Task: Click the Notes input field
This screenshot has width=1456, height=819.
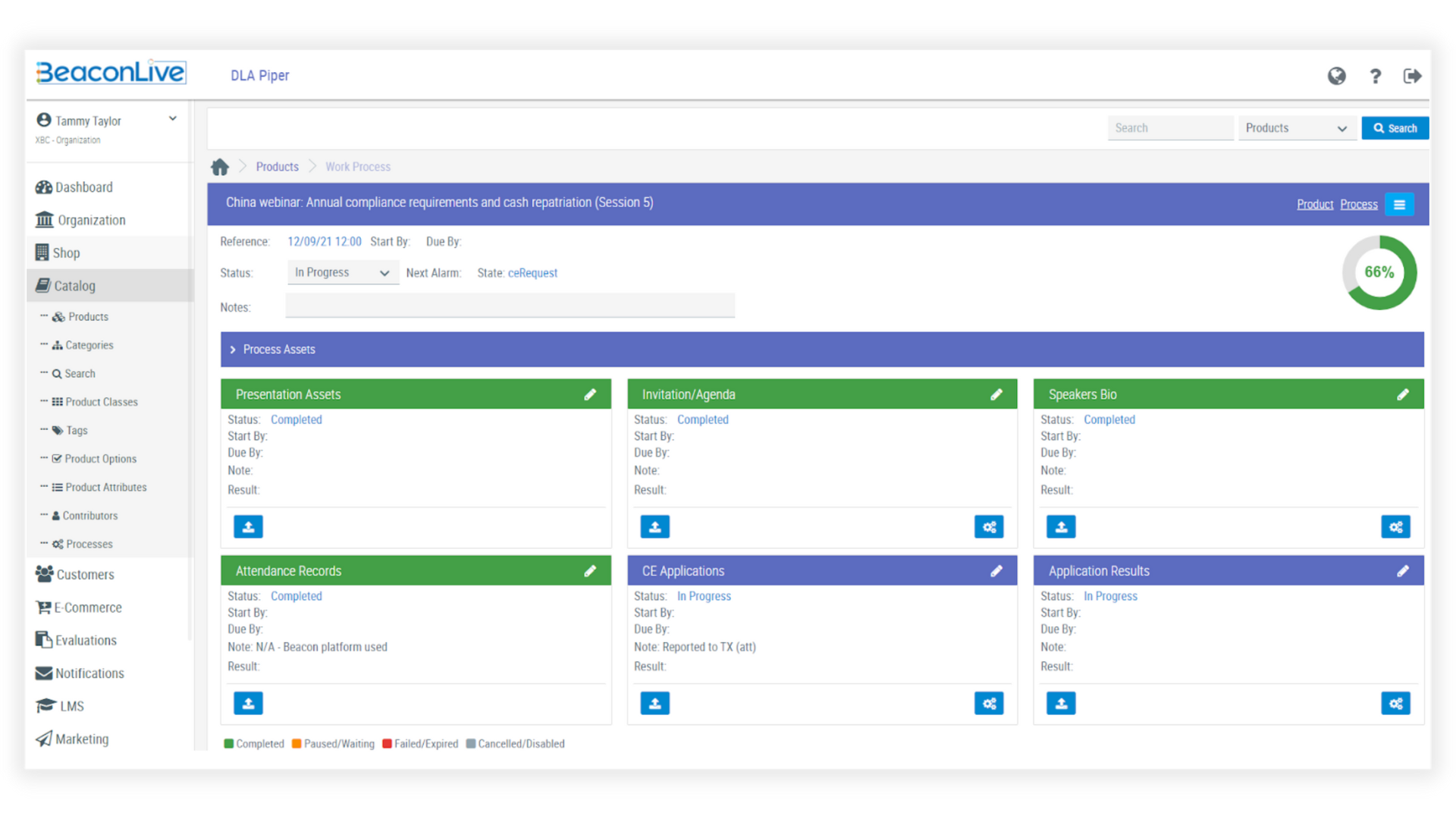Action: coord(510,307)
